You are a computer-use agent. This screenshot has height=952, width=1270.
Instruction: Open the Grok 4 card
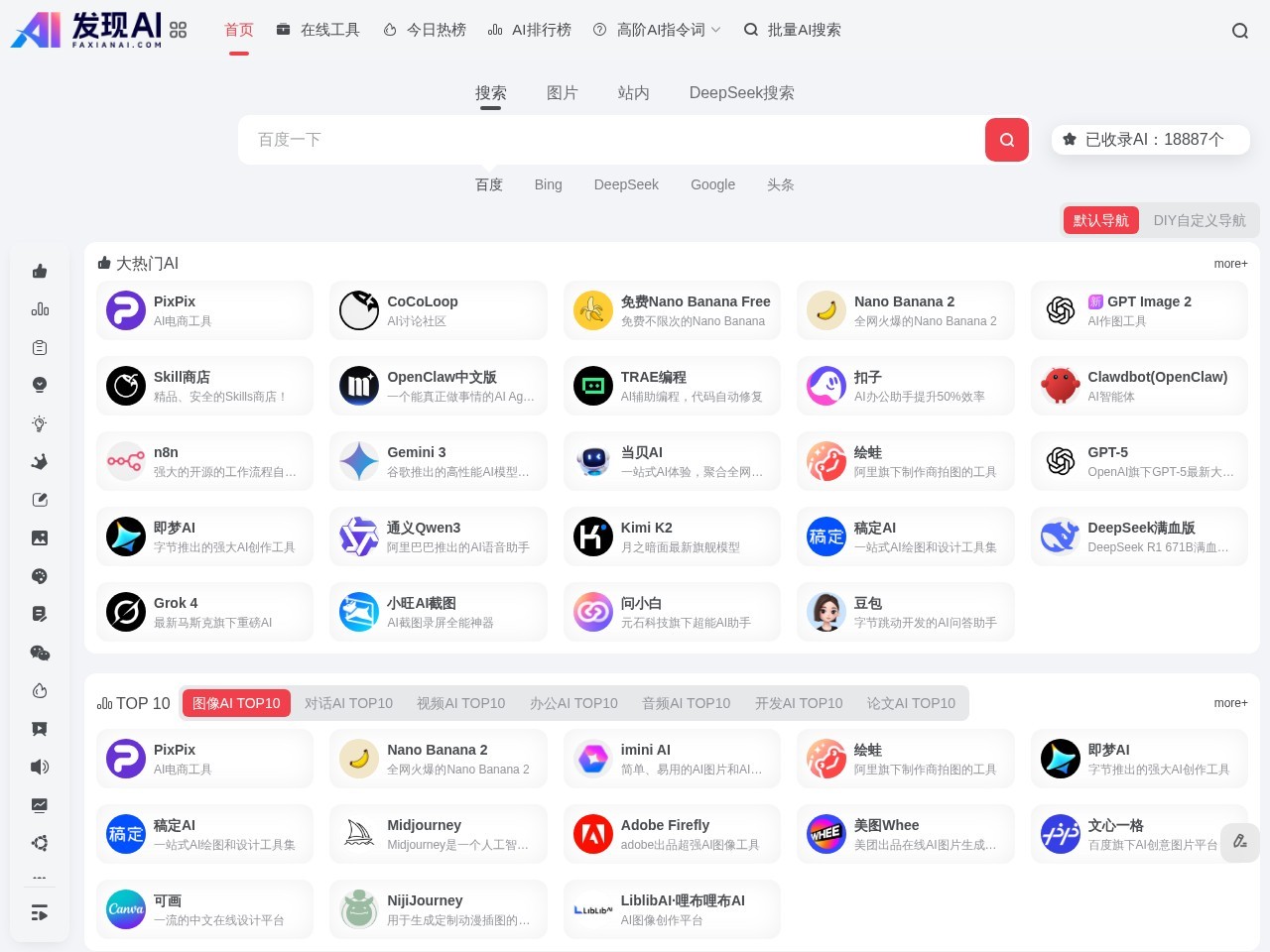[x=205, y=612]
